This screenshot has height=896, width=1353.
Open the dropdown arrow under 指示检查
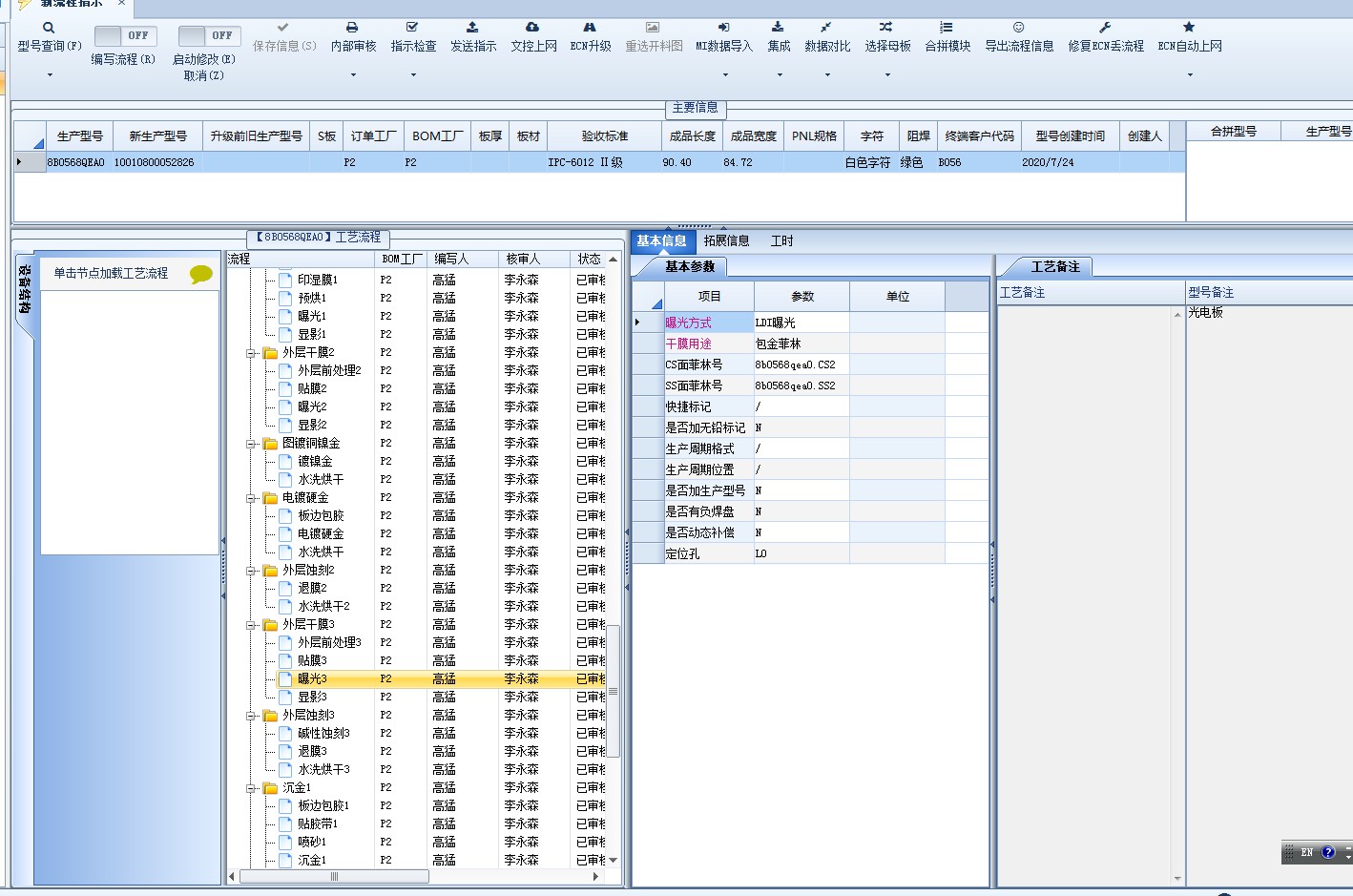(x=413, y=74)
